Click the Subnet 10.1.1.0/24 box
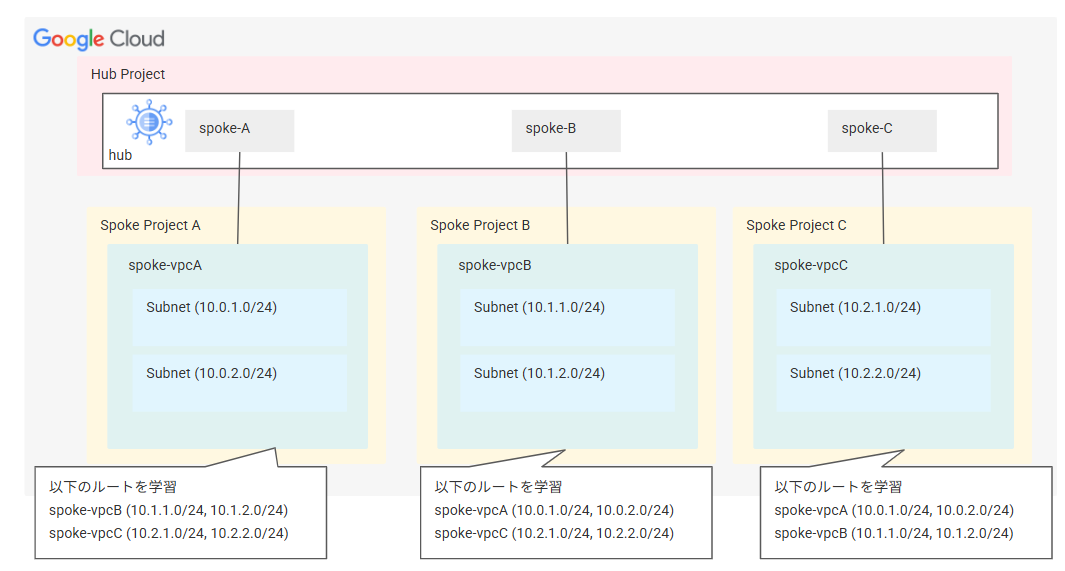1065x571 pixels. (x=568, y=317)
